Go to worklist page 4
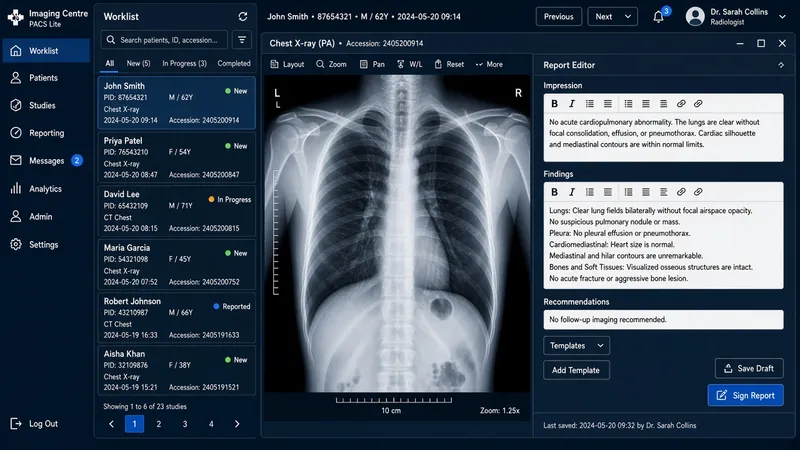 211,424
